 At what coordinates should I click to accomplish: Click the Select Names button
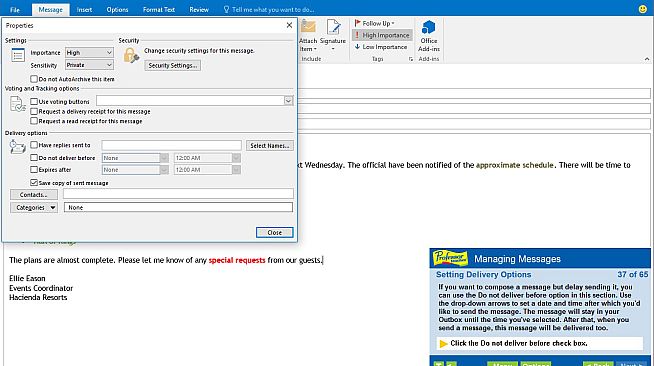click(269, 145)
